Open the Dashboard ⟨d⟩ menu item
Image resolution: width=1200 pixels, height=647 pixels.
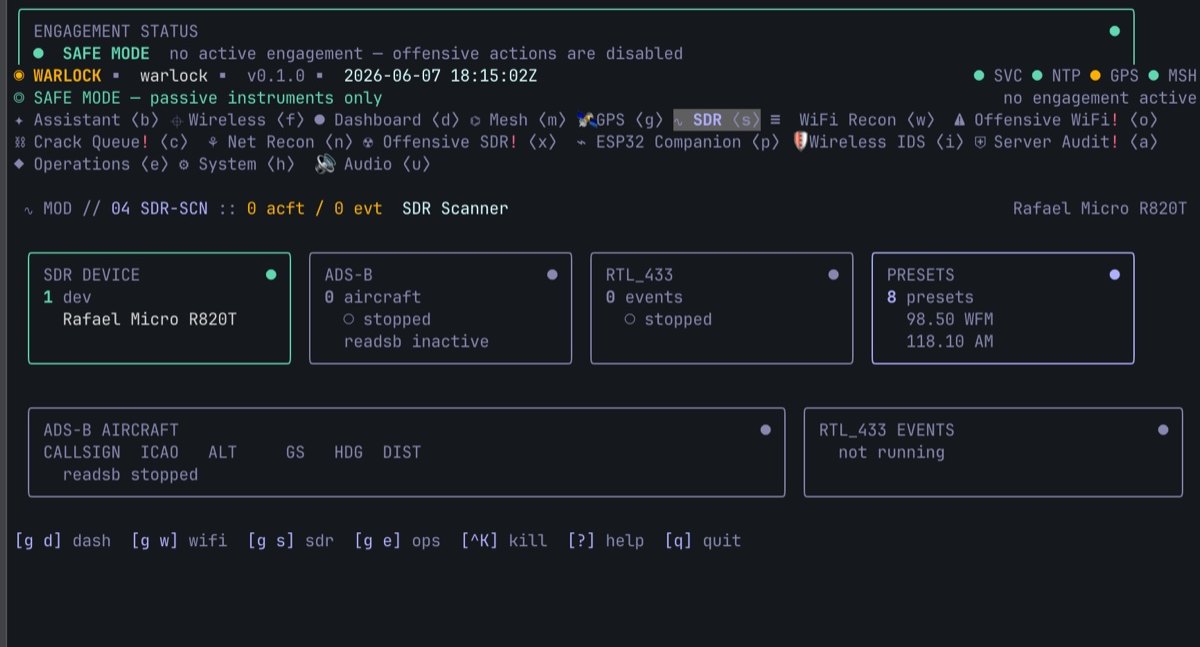386,120
